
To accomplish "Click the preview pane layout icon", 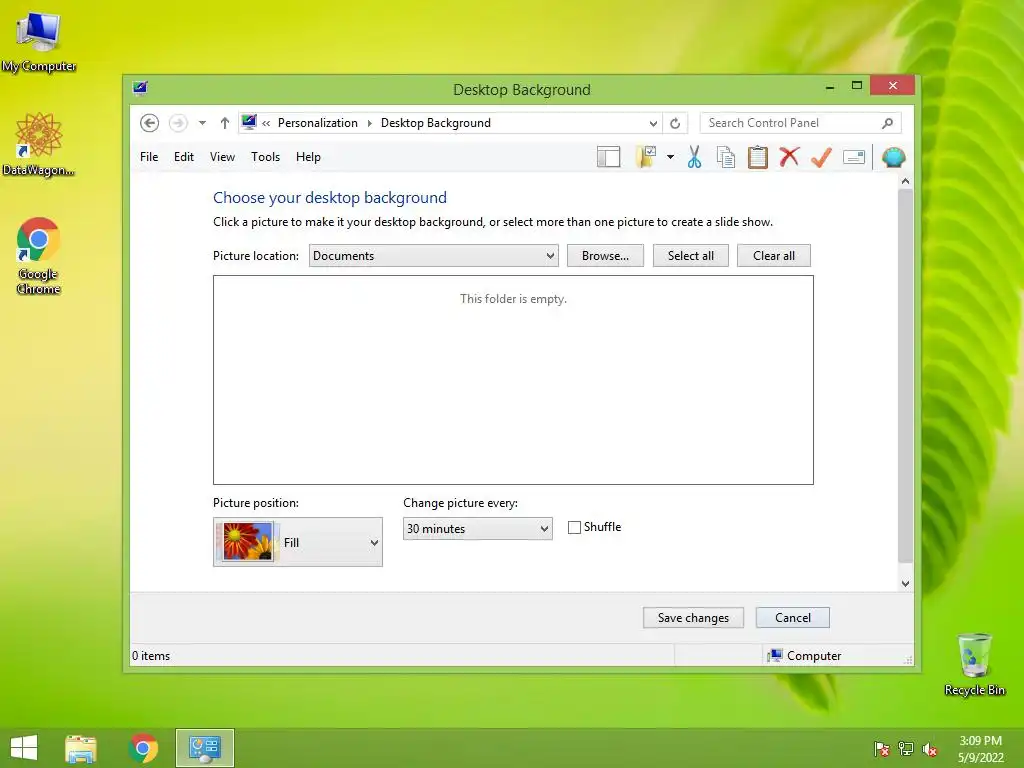I will 609,157.
